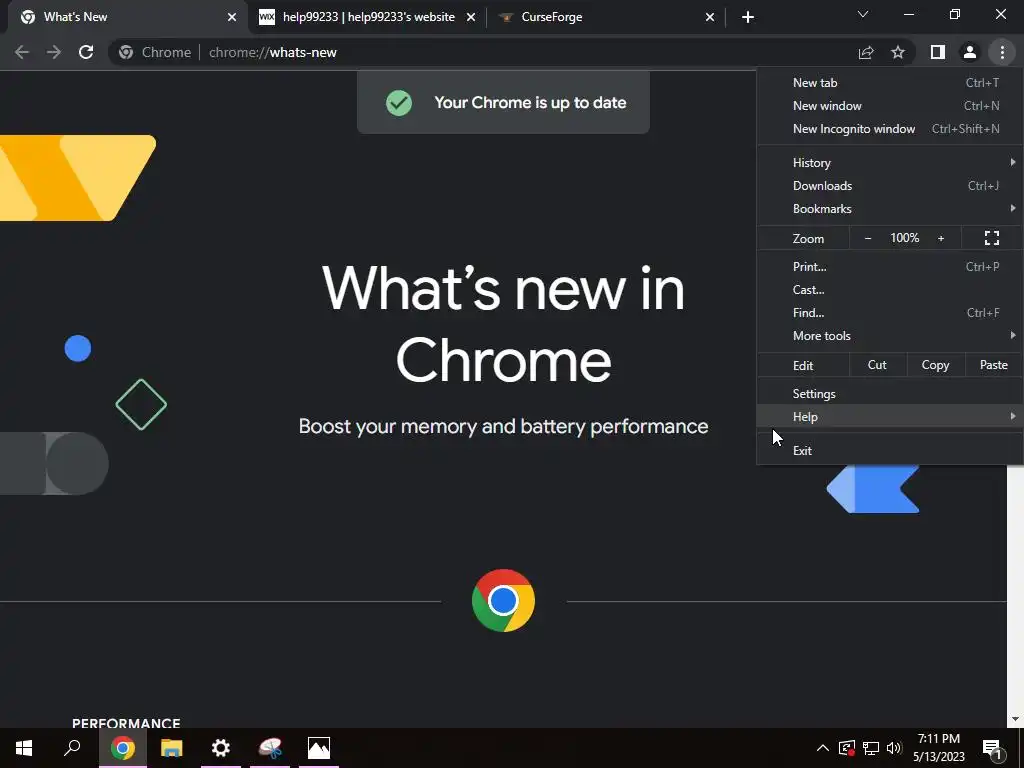Expand the More tools submenu

point(889,336)
